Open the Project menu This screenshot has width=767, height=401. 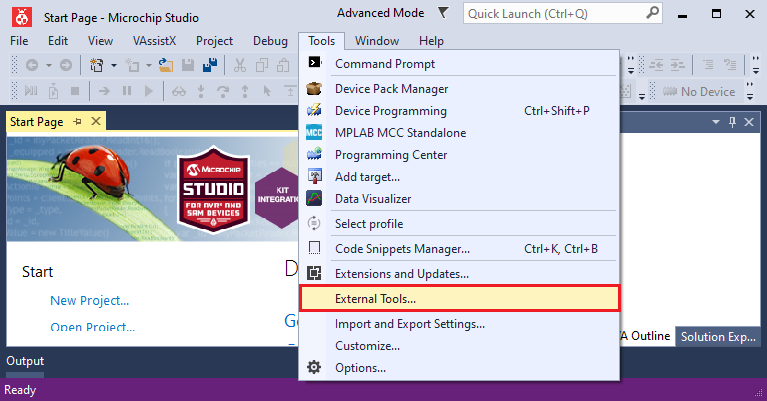pyautogui.click(x=214, y=41)
